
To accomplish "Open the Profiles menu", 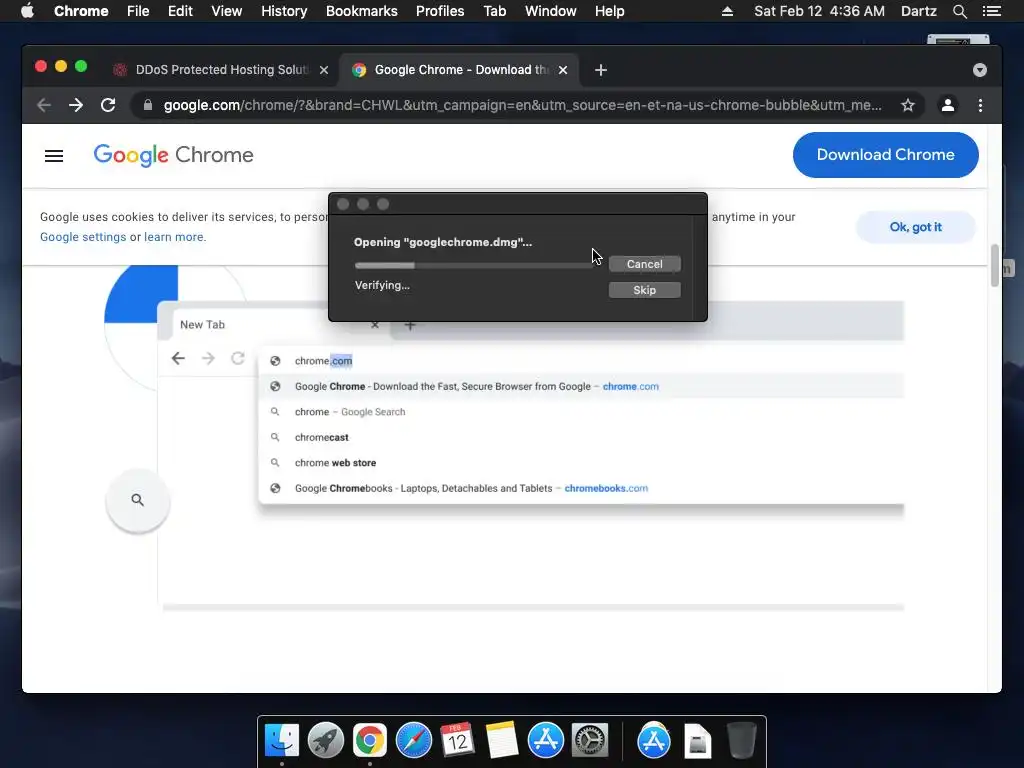I will [x=440, y=11].
